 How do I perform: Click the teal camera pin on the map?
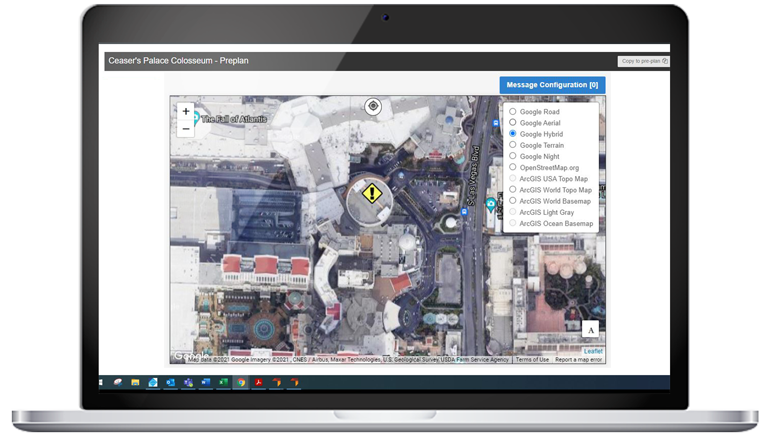490,205
